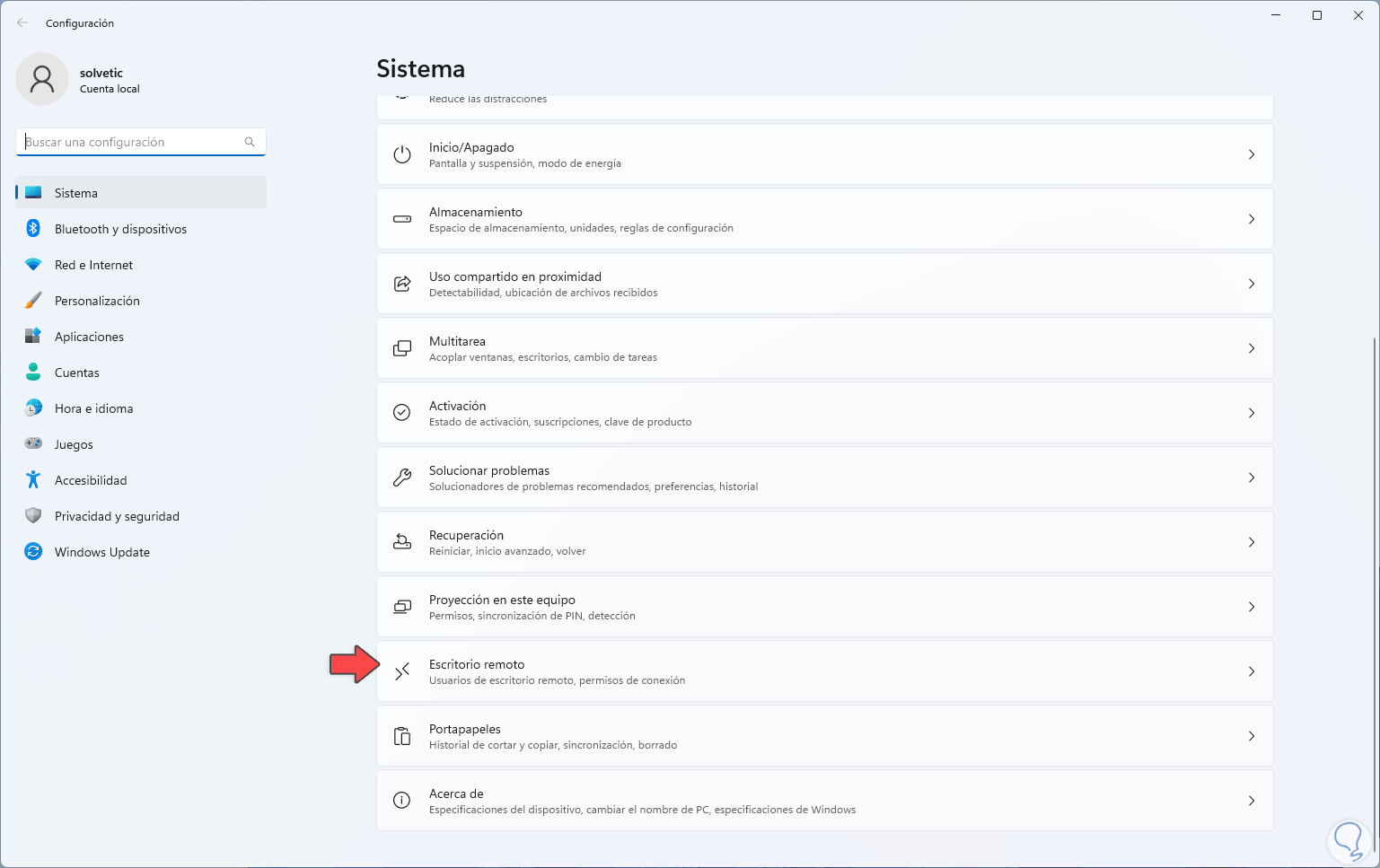Click the Windows Update sidebar icon
Image resolution: width=1380 pixels, height=868 pixels.
click(33, 551)
